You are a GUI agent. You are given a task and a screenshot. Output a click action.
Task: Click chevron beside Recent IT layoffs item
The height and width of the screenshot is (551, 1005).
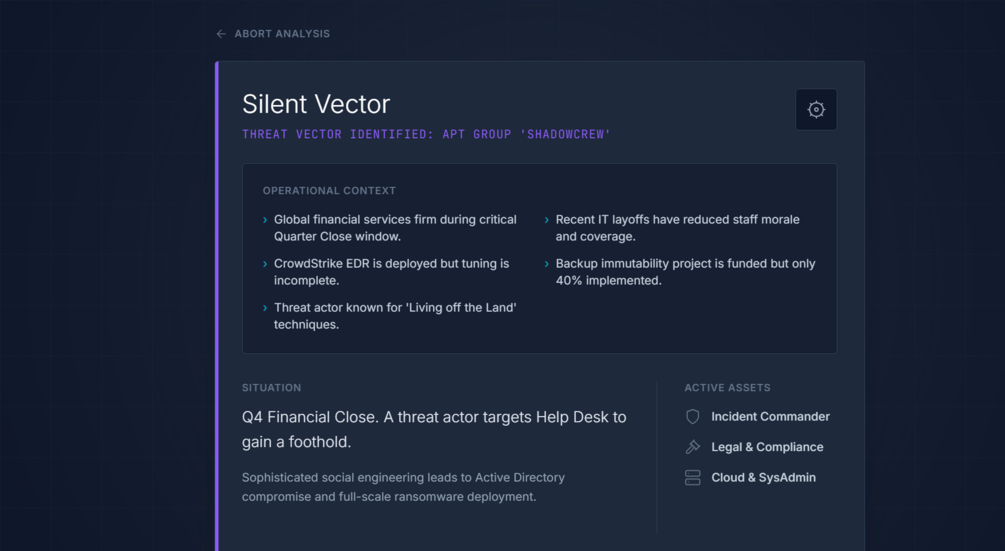click(547, 220)
